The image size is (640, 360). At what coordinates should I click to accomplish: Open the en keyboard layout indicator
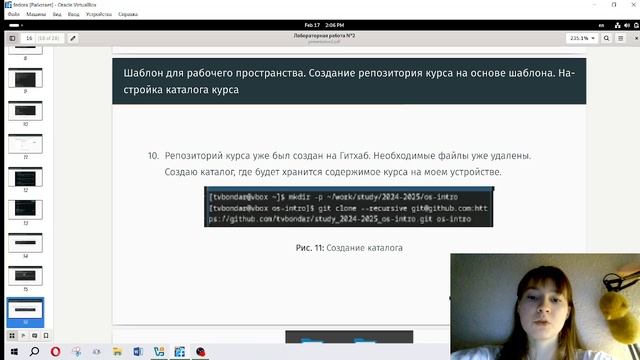coord(601,25)
